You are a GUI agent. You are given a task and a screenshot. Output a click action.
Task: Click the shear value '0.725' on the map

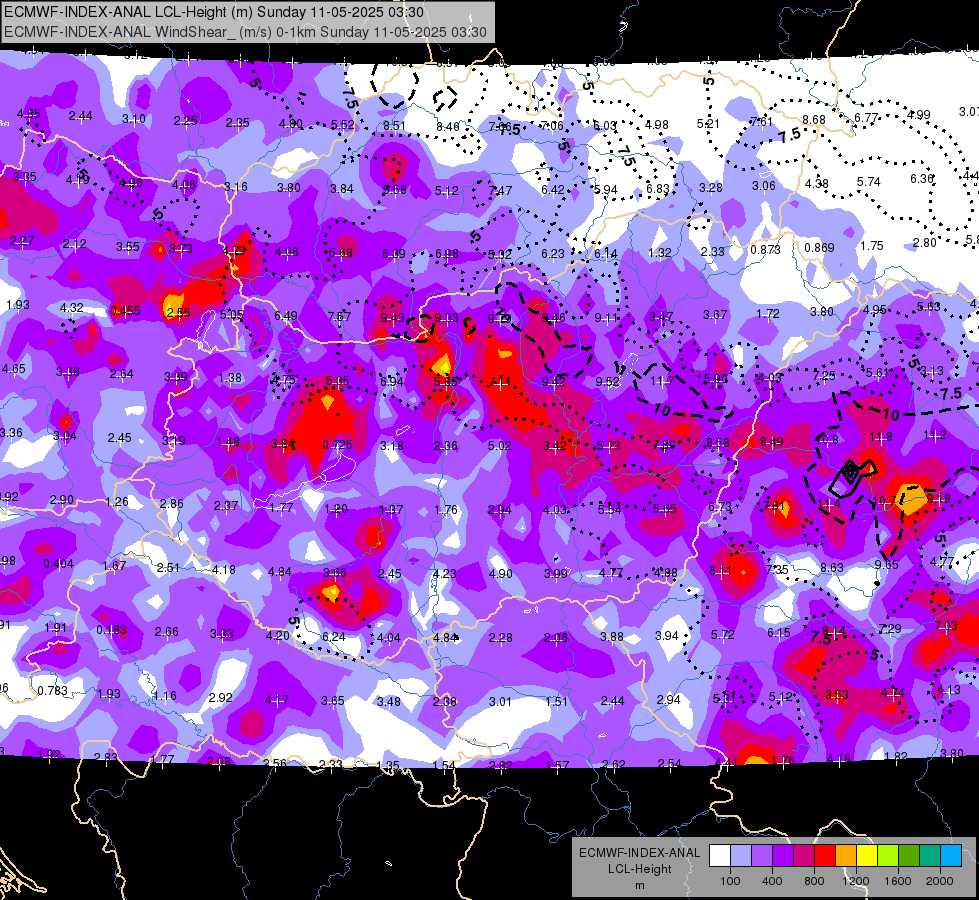[x=337, y=445]
